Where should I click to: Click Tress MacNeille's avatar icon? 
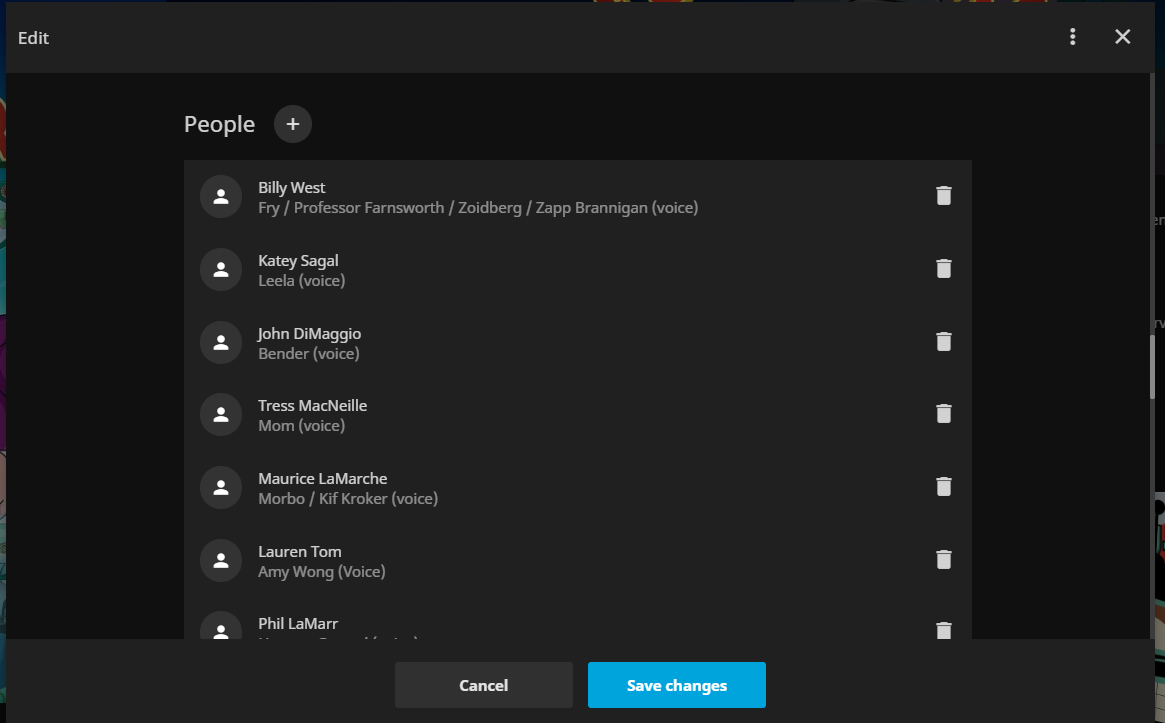click(x=221, y=414)
